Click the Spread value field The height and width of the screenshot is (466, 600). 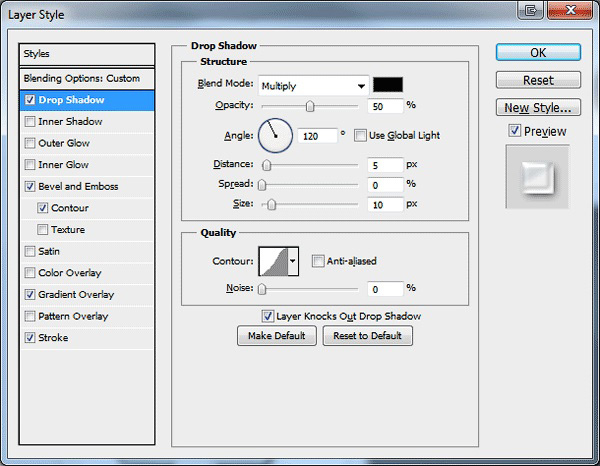coord(385,185)
